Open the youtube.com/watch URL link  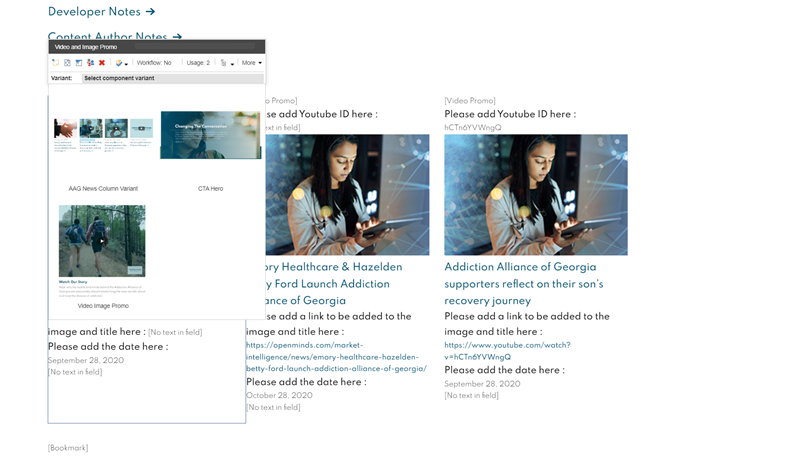tap(507, 351)
